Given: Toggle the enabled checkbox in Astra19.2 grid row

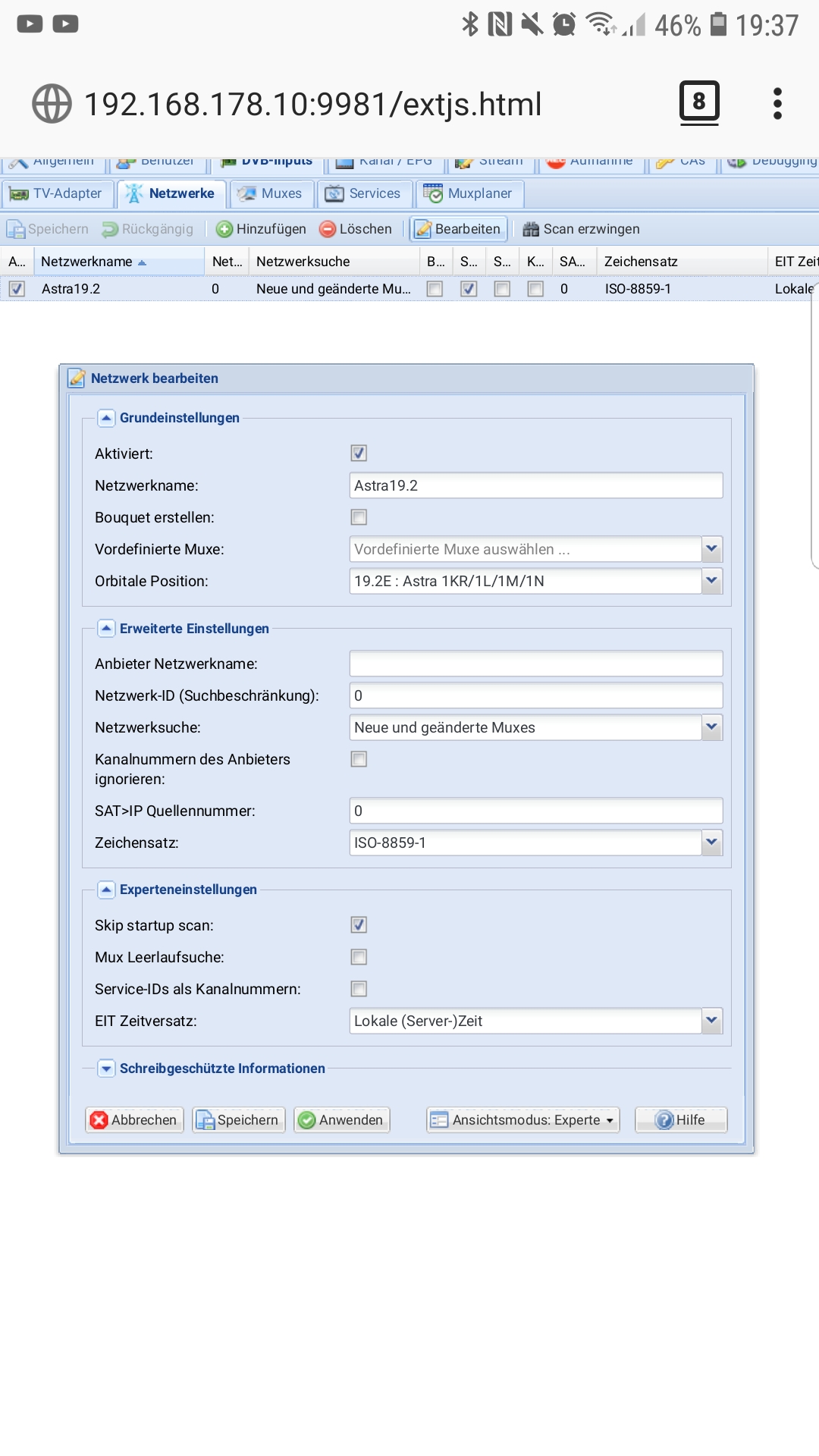Looking at the screenshot, I should [17, 289].
